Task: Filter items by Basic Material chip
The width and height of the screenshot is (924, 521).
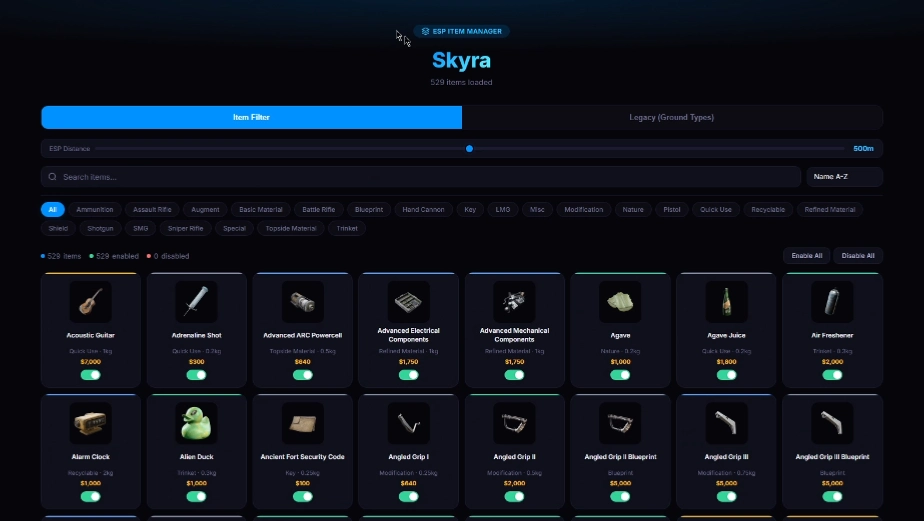Action: coord(260,209)
